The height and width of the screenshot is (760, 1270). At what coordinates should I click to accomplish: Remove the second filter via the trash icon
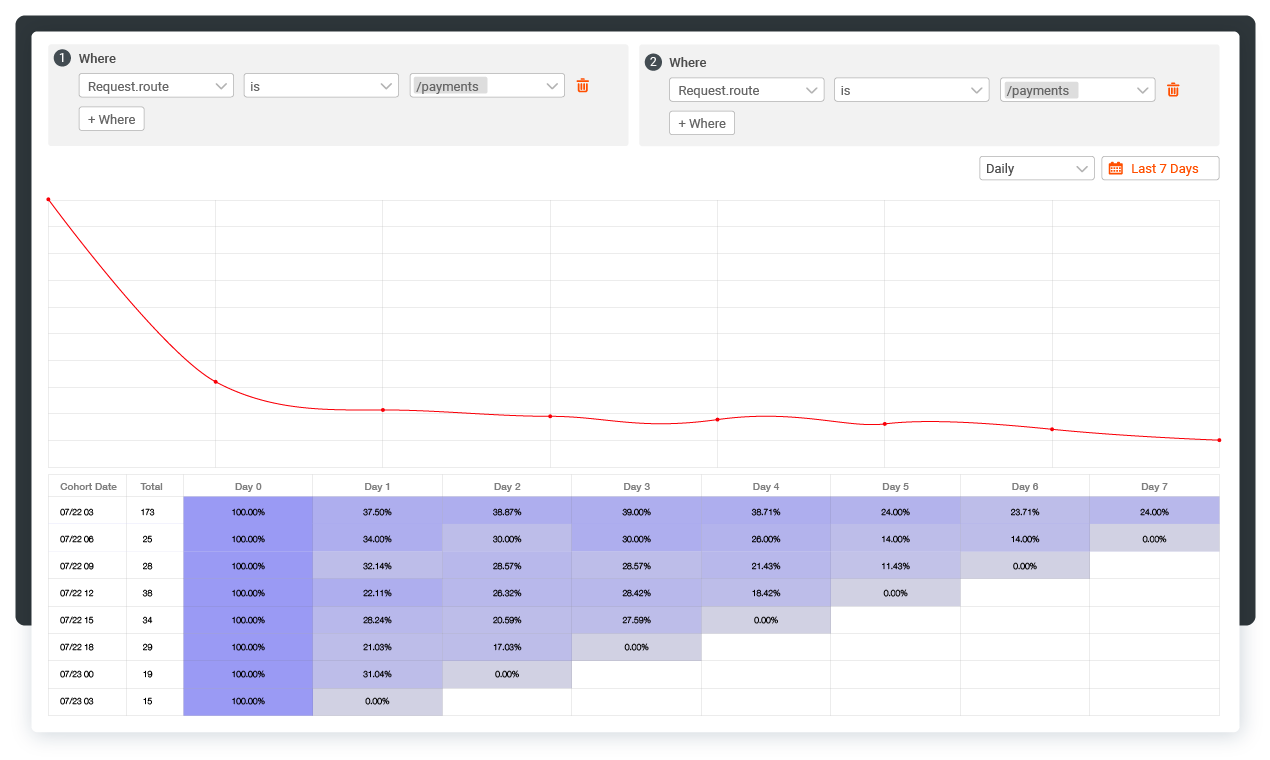1173,89
